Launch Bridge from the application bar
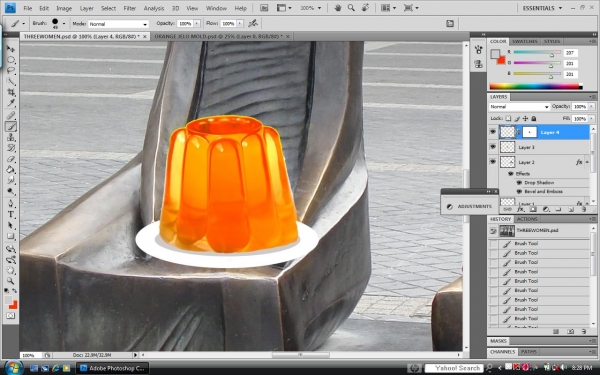This screenshot has width=600, height=375. (264, 8)
